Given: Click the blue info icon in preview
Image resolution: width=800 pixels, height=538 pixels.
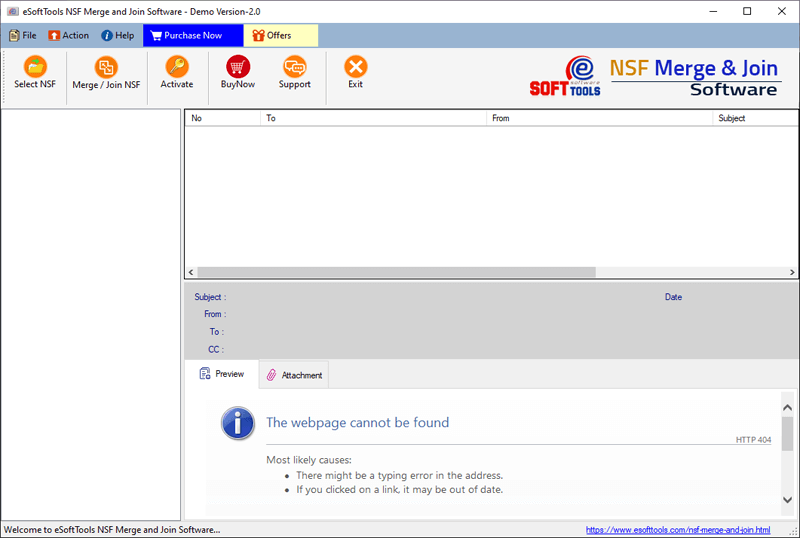Looking at the screenshot, I should tap(238, 423).
